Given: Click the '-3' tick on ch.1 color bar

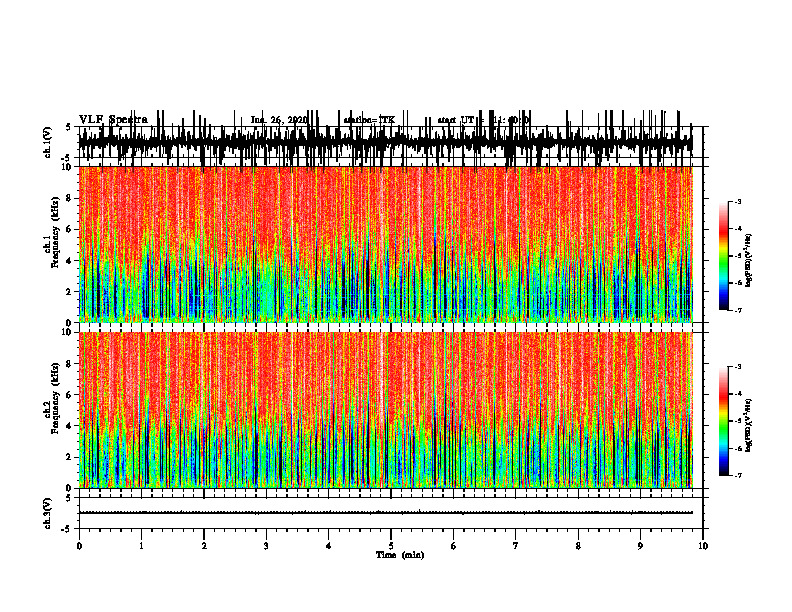Looking at the screenshot, I should point(738,201).
